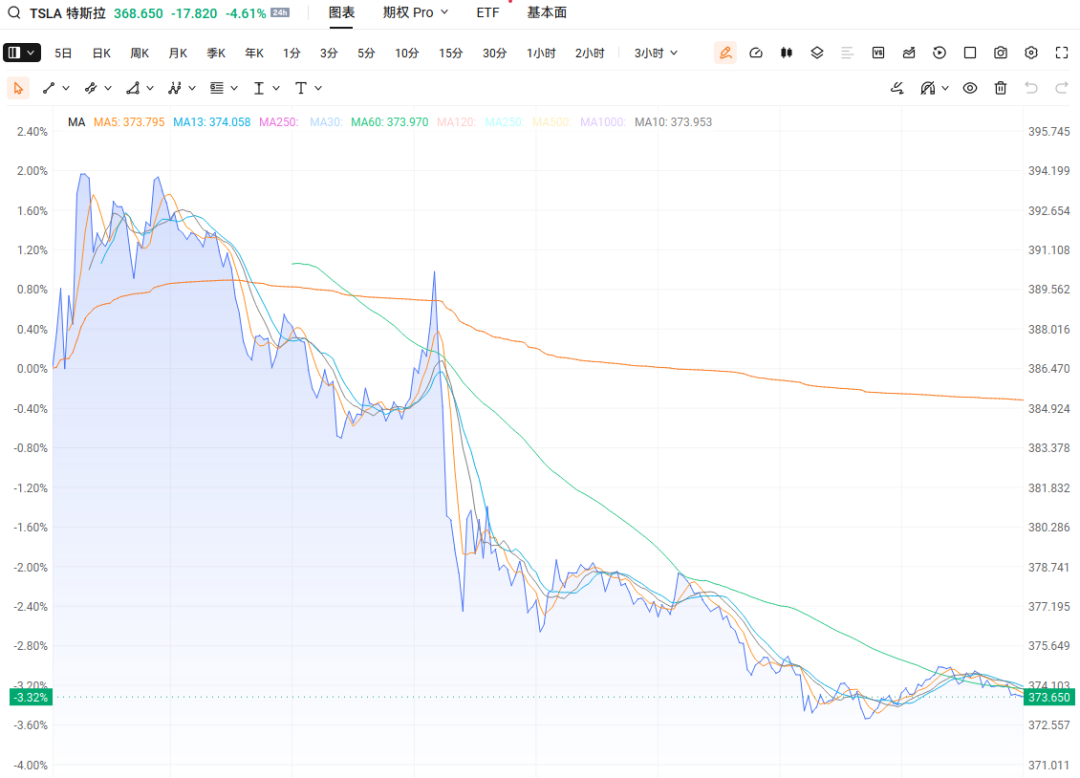Toggle the MA5 indicator label

coord(129,122)
